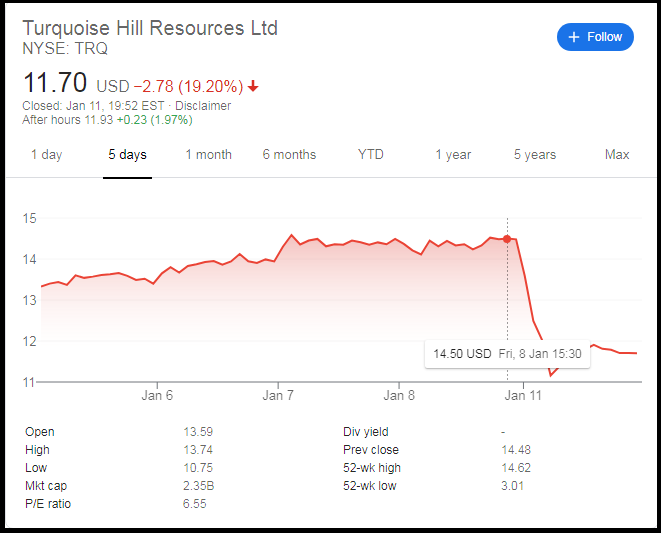
Task: Click the P/E ratio value 6.55
Action: click(195, 504)
